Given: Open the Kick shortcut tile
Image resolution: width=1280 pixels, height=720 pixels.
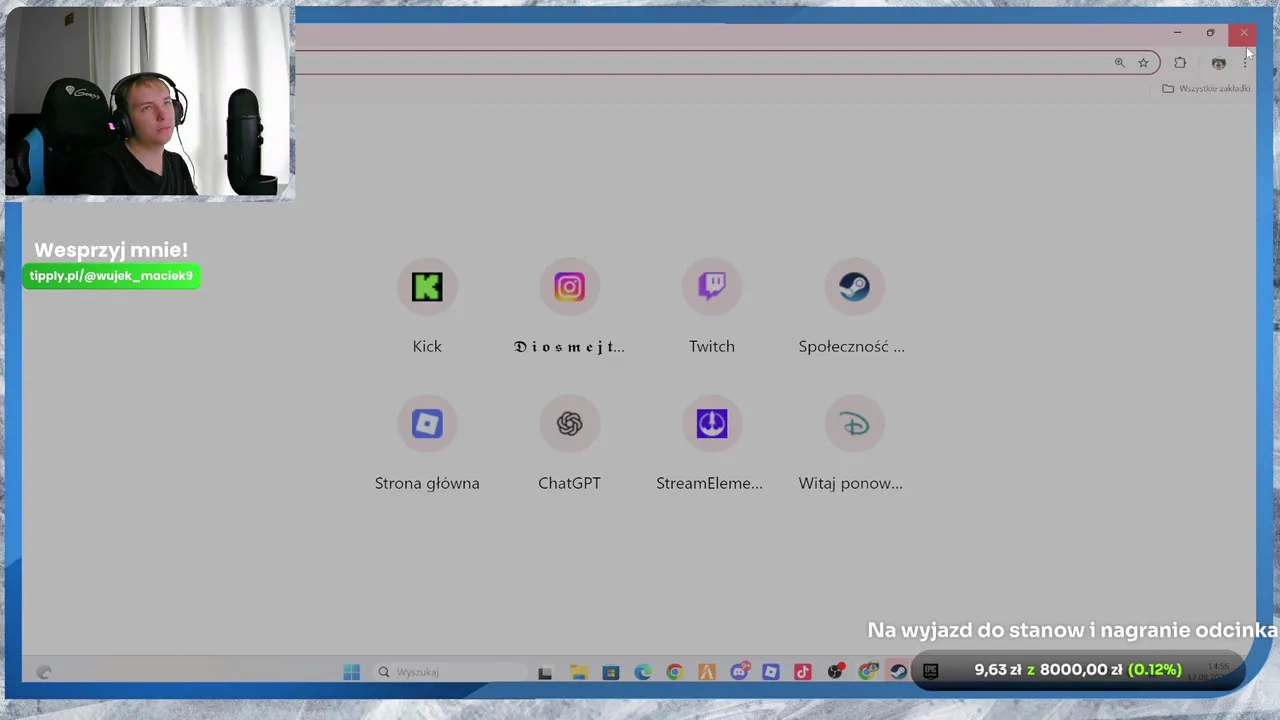Looking at the screenshot, I should pyautogui.click(x=427, y=287).
